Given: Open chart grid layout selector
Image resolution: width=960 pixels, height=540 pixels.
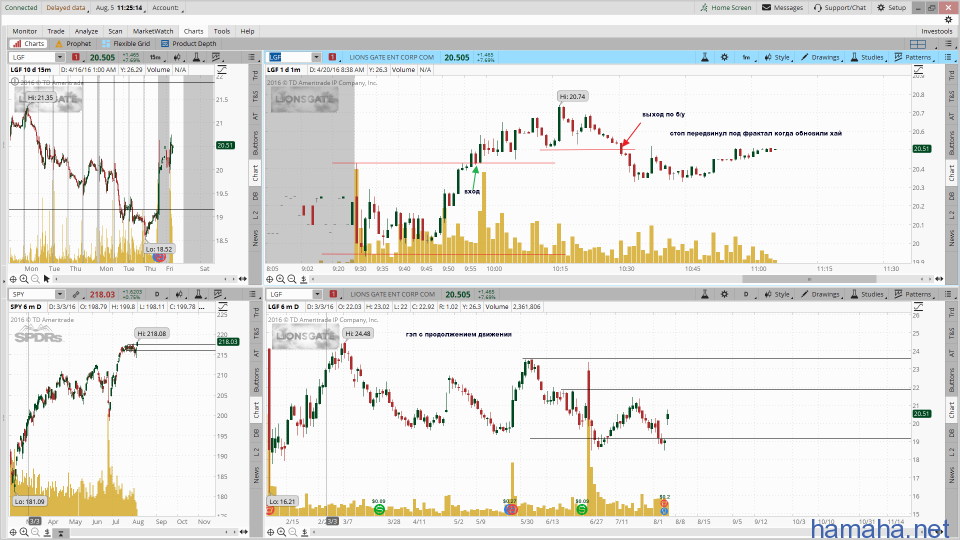Looking at the screenshot, I should tap(918, 44).
